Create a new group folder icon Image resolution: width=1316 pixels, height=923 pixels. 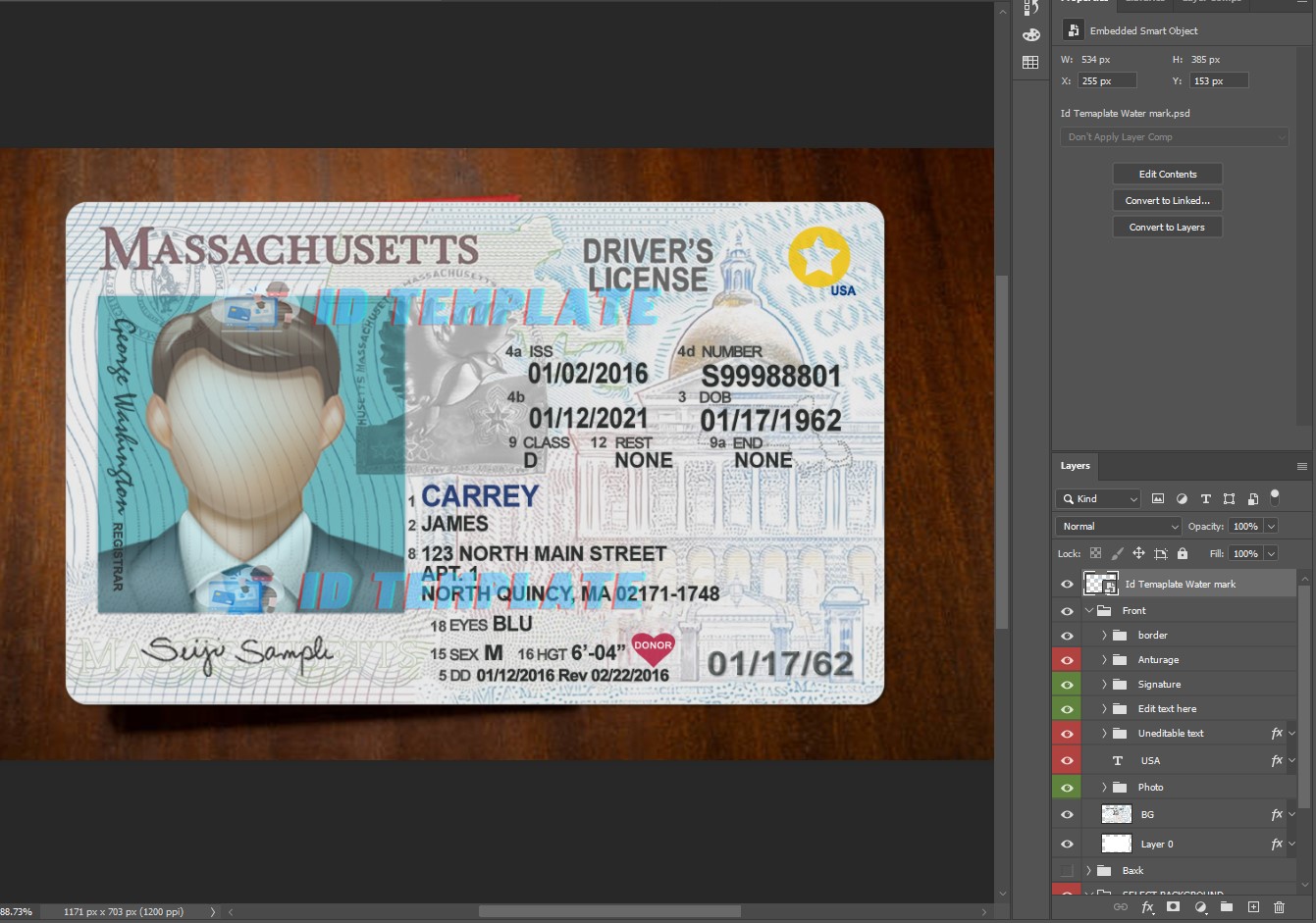1226,908
